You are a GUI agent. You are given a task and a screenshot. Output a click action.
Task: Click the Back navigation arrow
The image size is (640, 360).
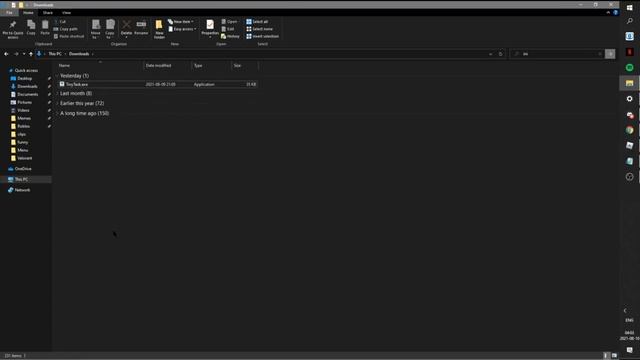6,54
